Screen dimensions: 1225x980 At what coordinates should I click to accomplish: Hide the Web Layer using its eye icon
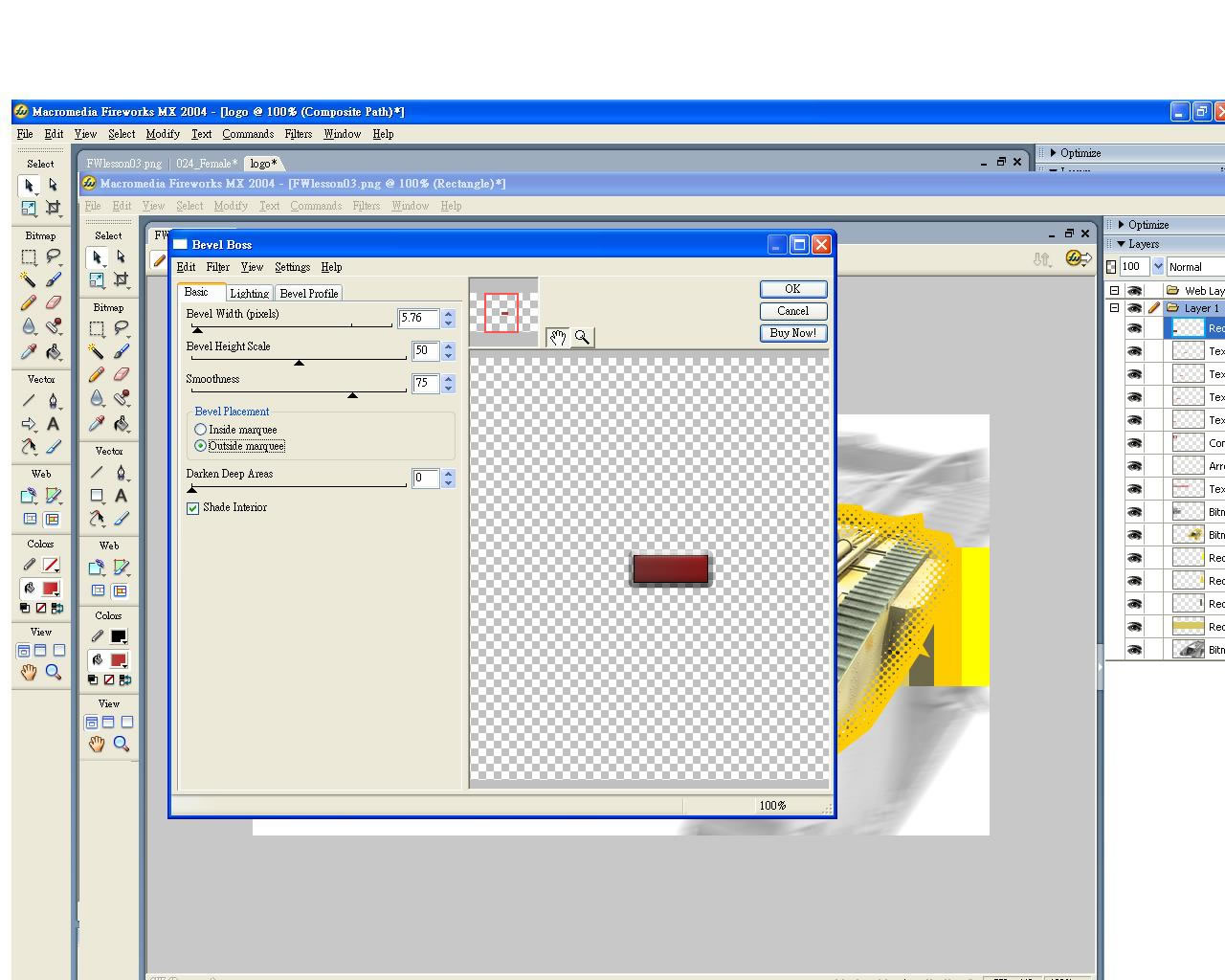tap(1135, 290)
